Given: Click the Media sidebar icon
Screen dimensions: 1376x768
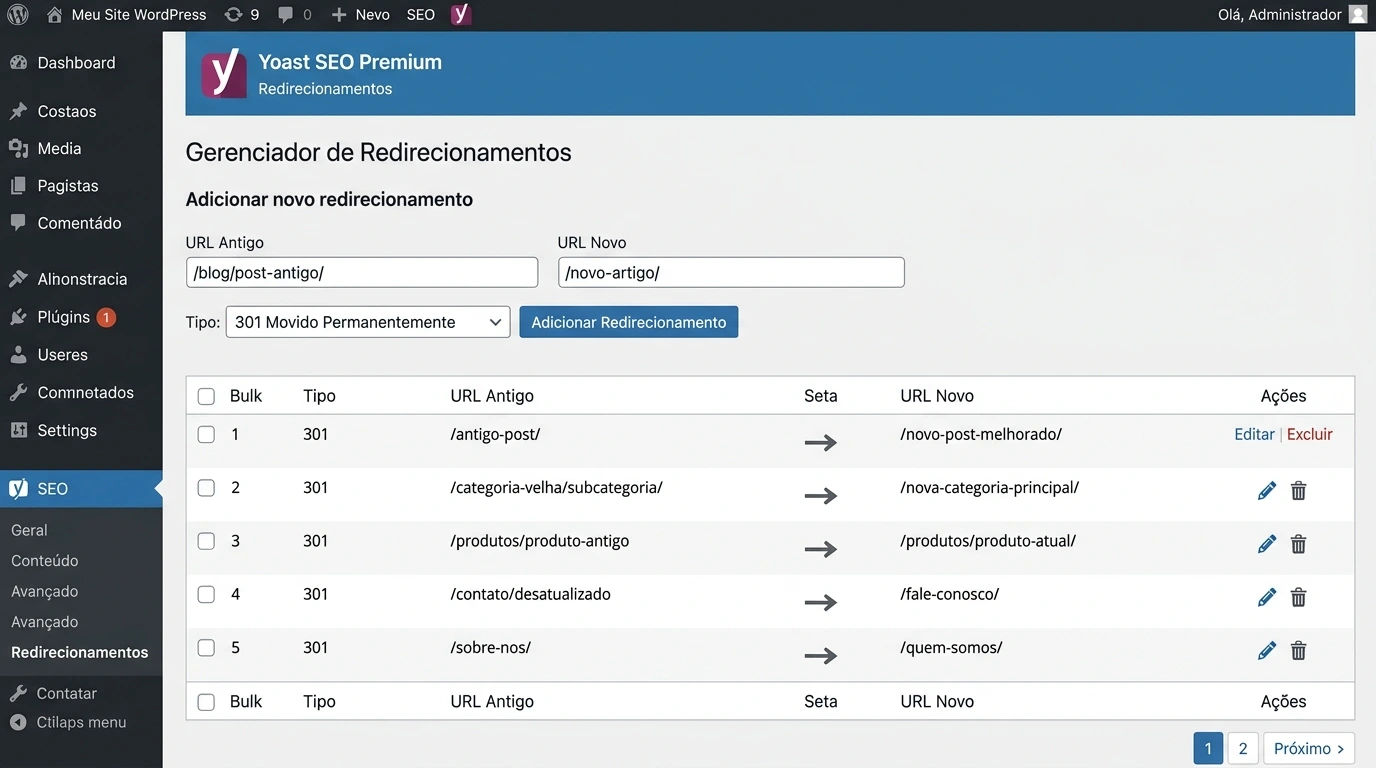Looking at the screenshot, I should click(x=18, y=148).
